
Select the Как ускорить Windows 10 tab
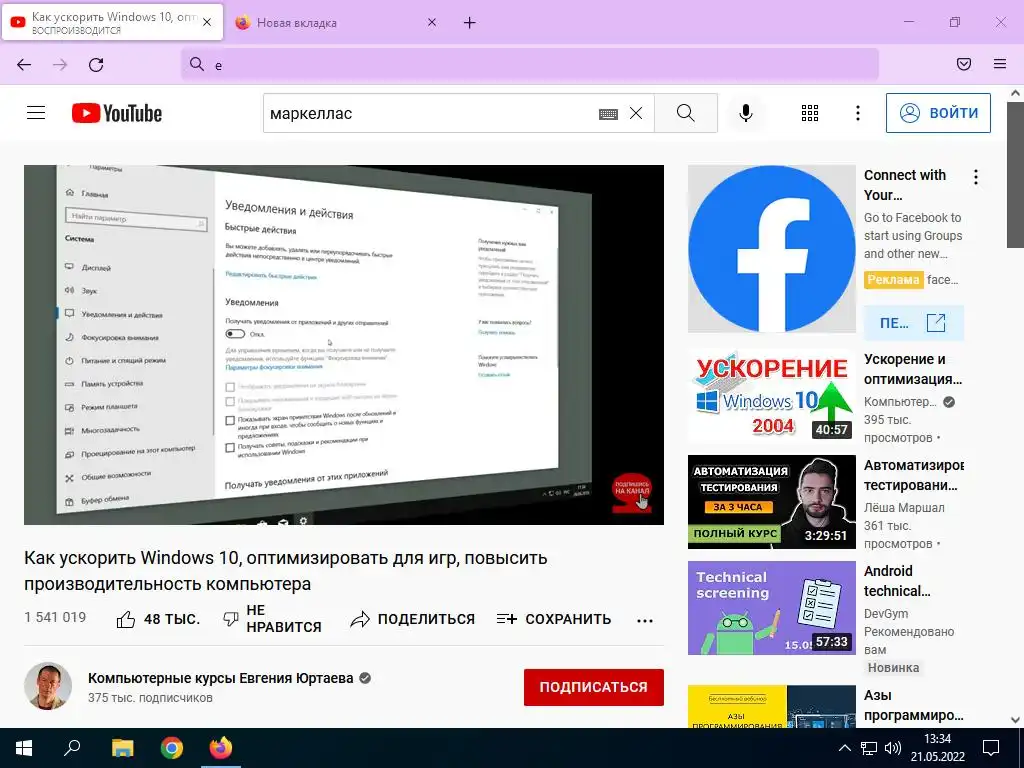[x=112, y=23]
